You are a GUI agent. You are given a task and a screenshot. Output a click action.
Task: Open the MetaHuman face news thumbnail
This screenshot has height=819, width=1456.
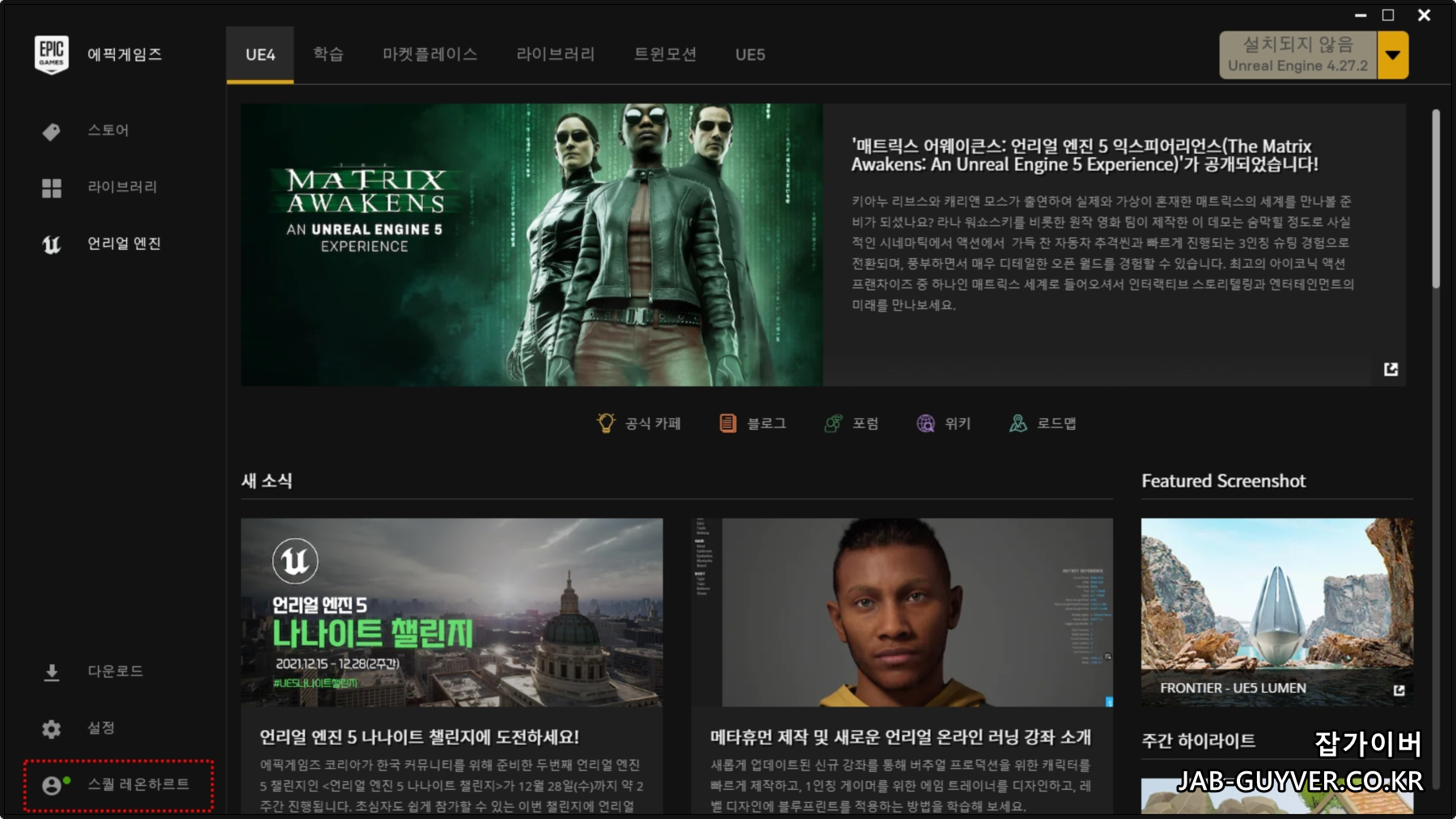click(x=902, y=613)
